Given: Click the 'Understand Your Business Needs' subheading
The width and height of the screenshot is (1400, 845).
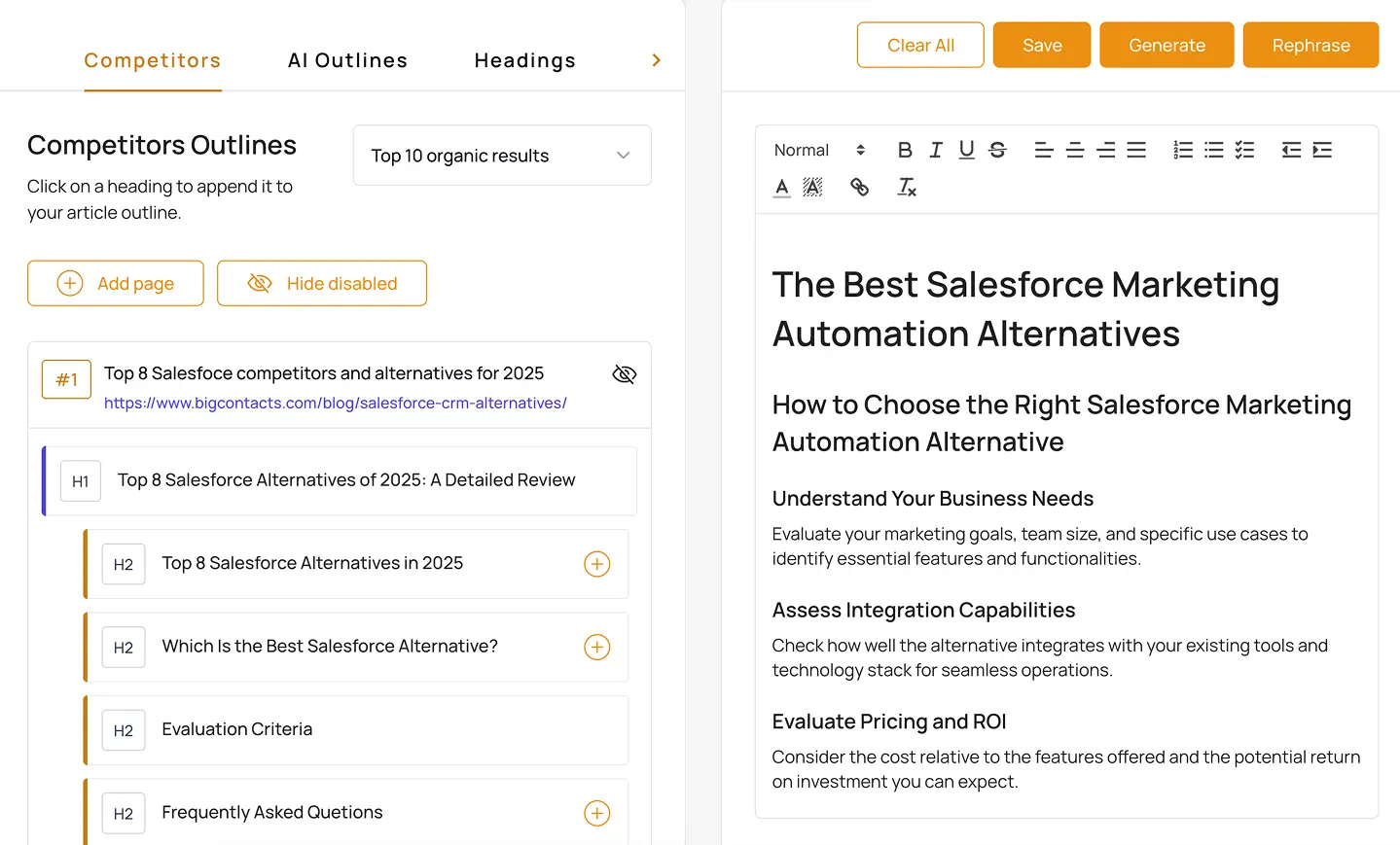Looking at the screenshot, I should [933, 499].
